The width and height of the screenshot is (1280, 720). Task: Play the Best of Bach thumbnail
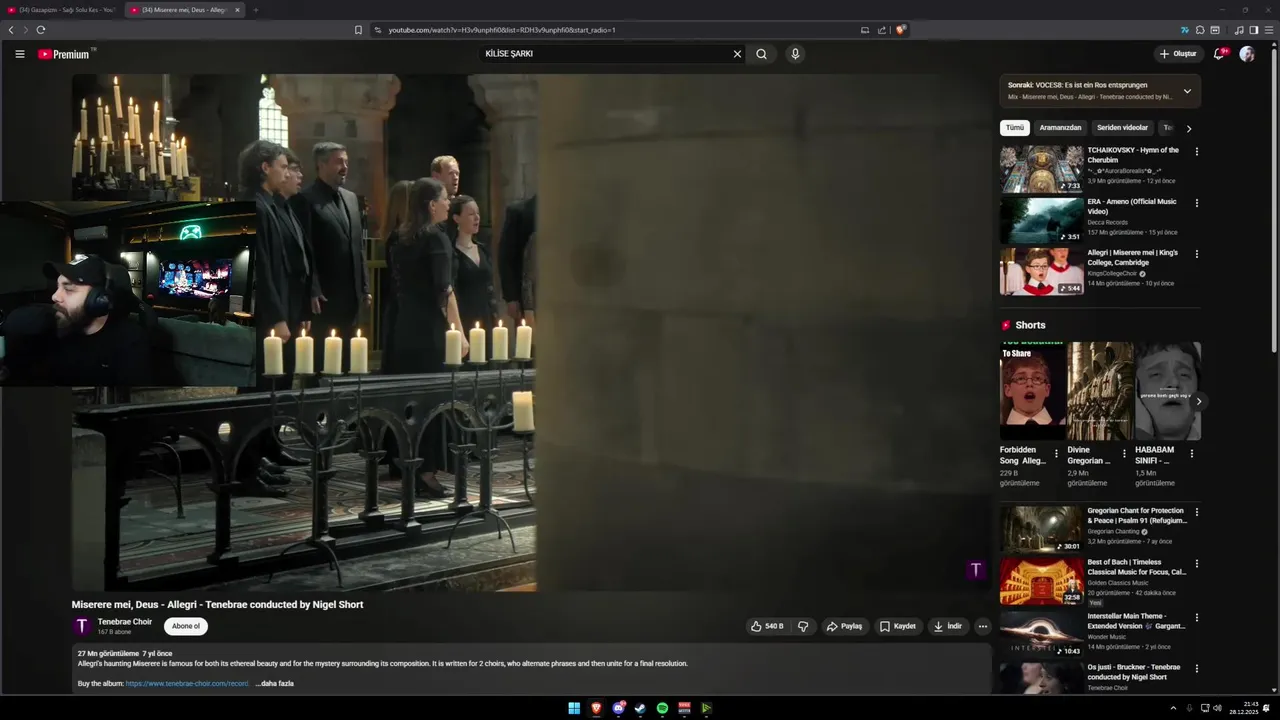tap(1041, 581)
